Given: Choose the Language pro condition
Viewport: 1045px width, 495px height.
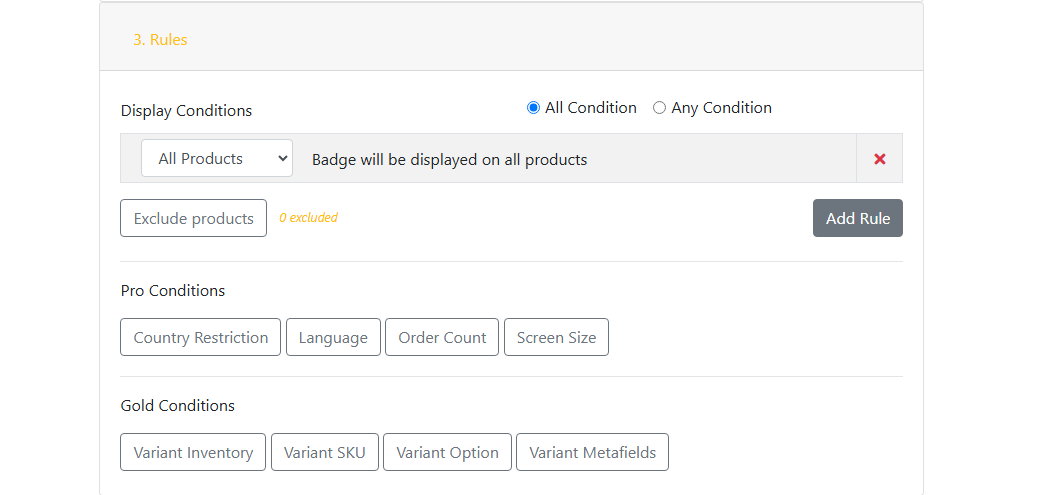Looking at the screenshot, I should (333, 337).
